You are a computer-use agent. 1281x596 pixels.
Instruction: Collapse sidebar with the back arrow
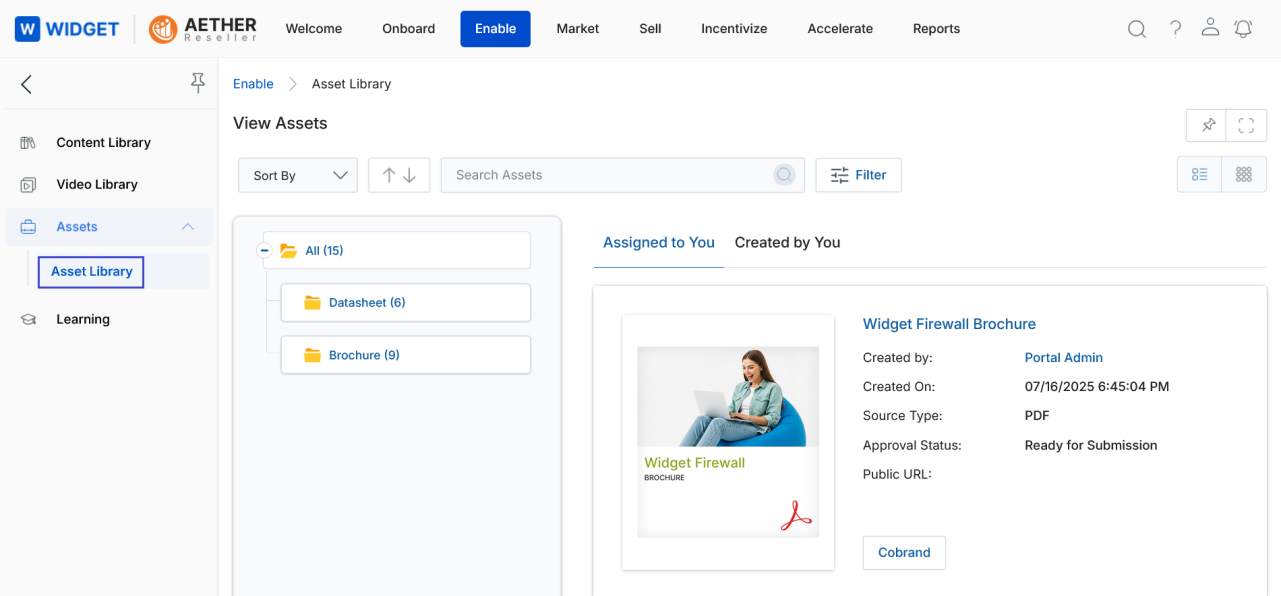[x=27, y=84]
